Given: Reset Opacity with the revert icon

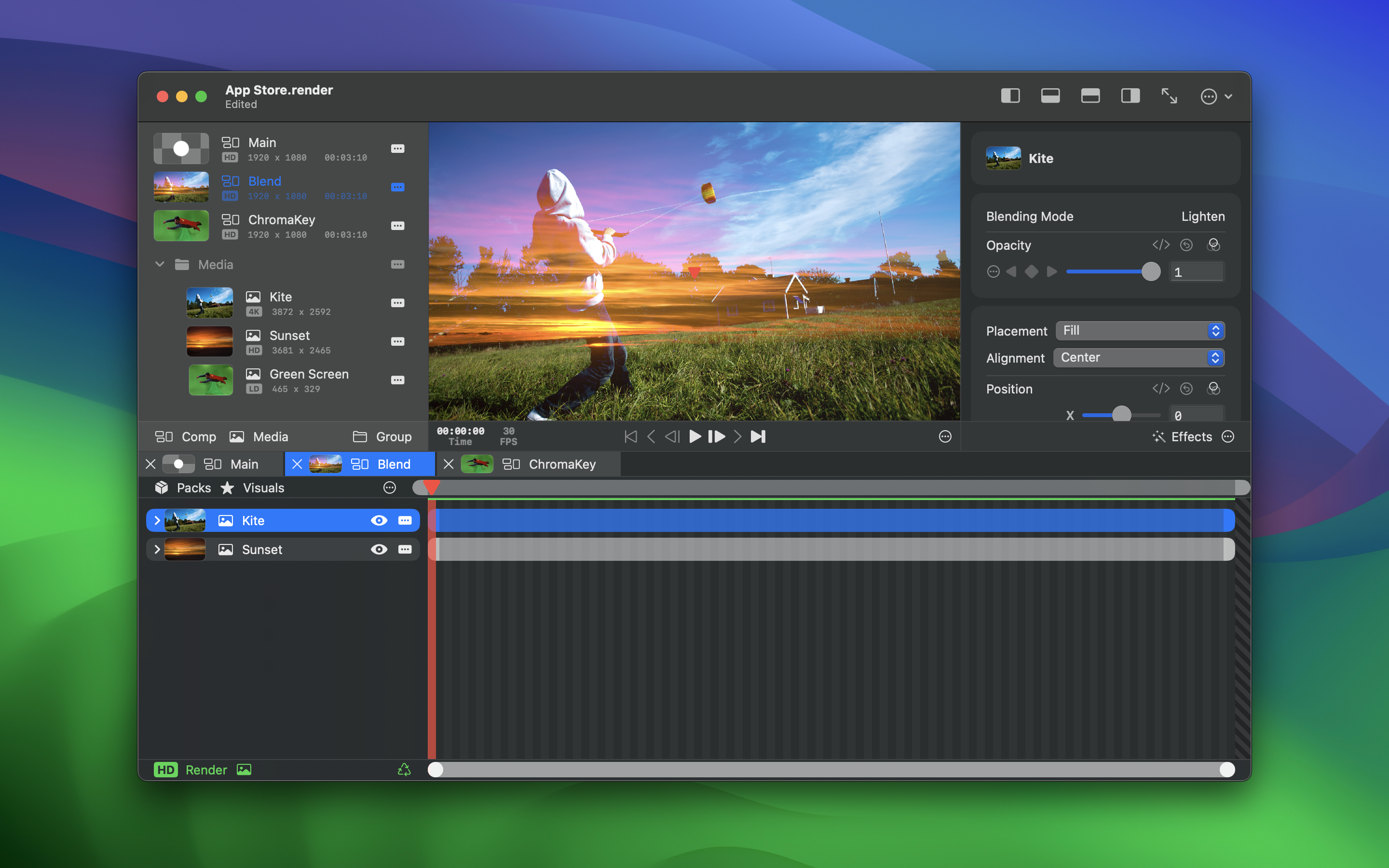Looking at the screenshot, I should (x=1186, y=245).
